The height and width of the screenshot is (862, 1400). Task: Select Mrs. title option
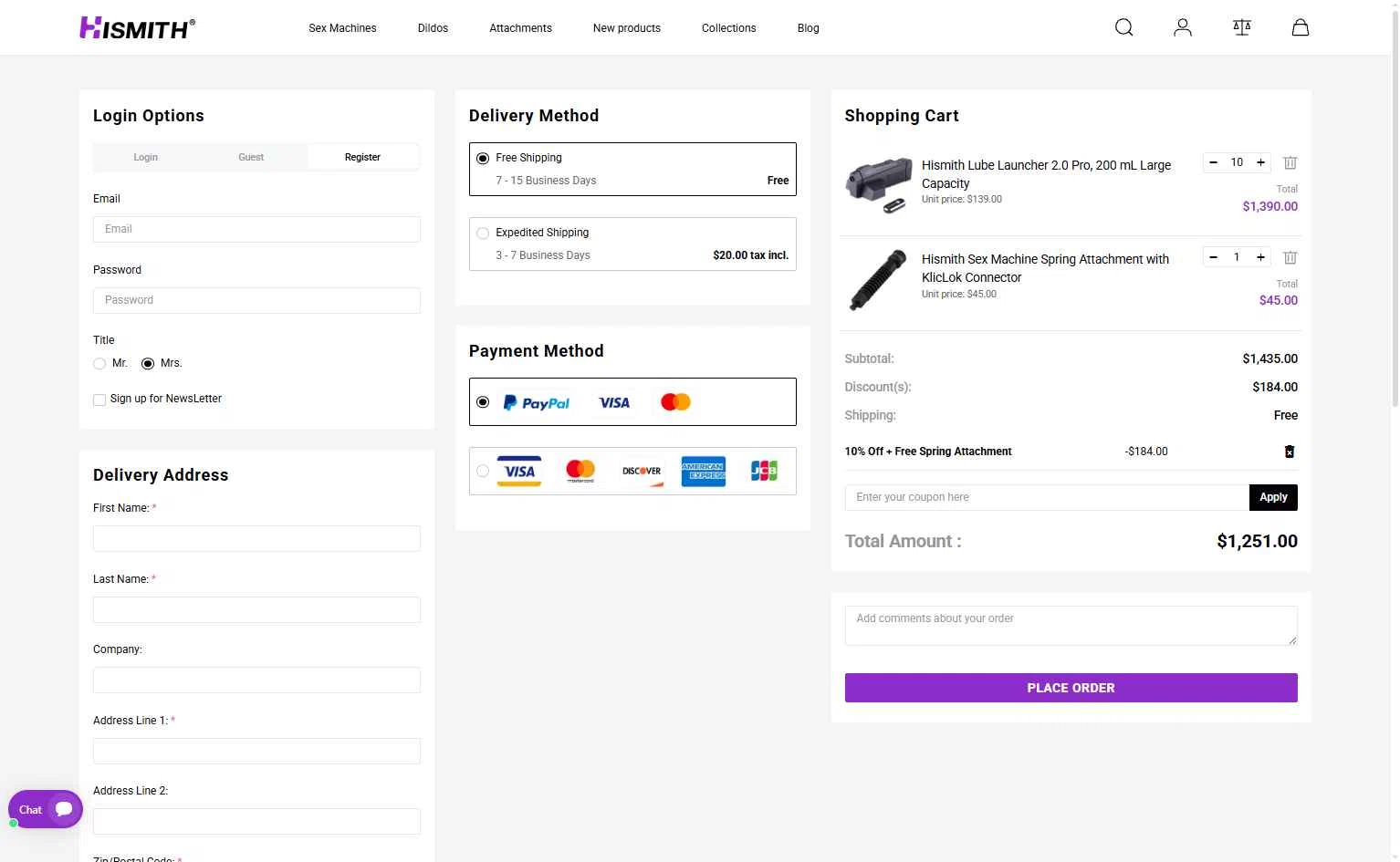148,364
